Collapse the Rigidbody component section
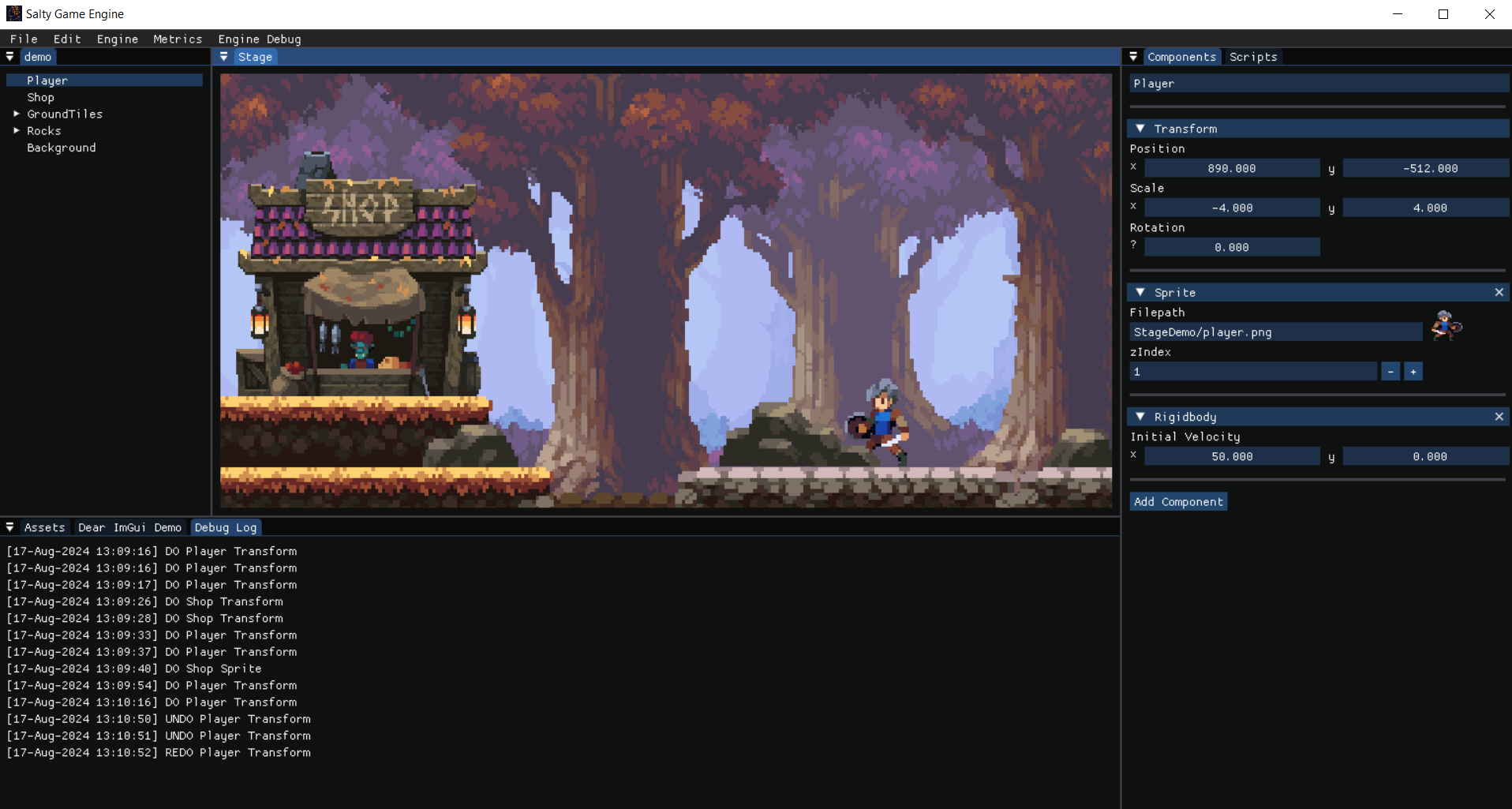 1140,417
